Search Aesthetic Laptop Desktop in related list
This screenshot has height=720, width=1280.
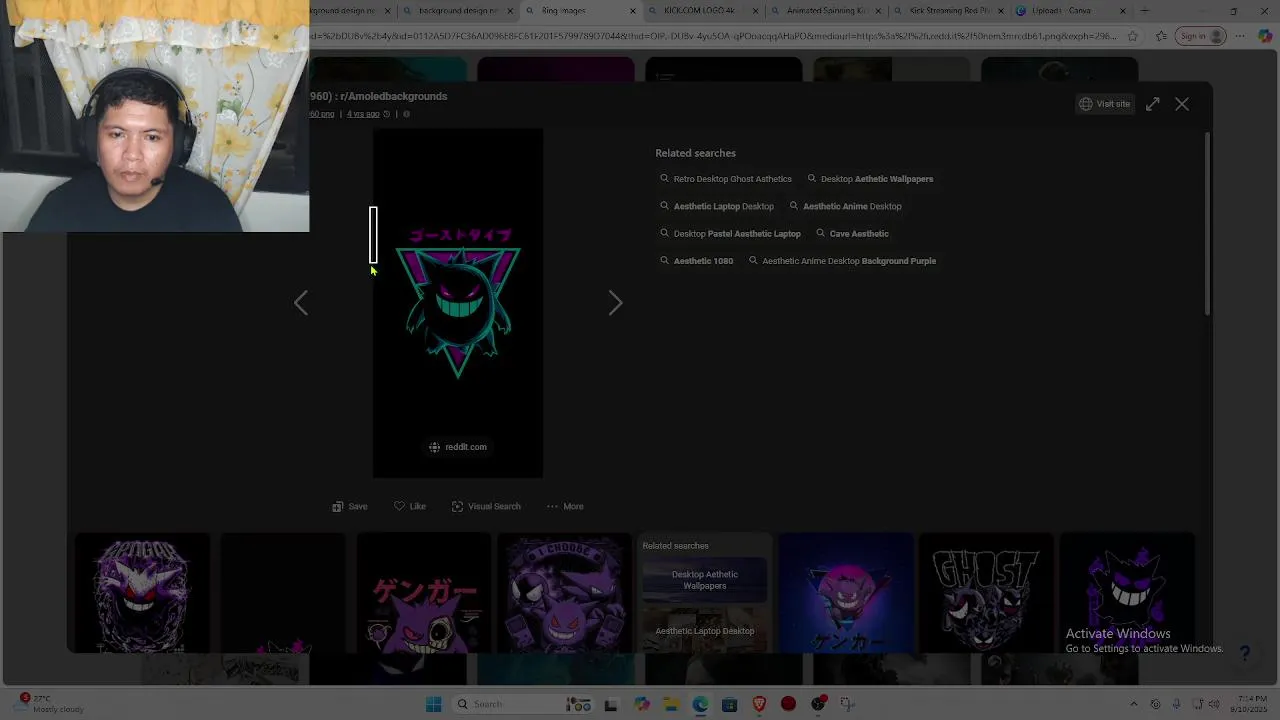[x=717, y=206]
